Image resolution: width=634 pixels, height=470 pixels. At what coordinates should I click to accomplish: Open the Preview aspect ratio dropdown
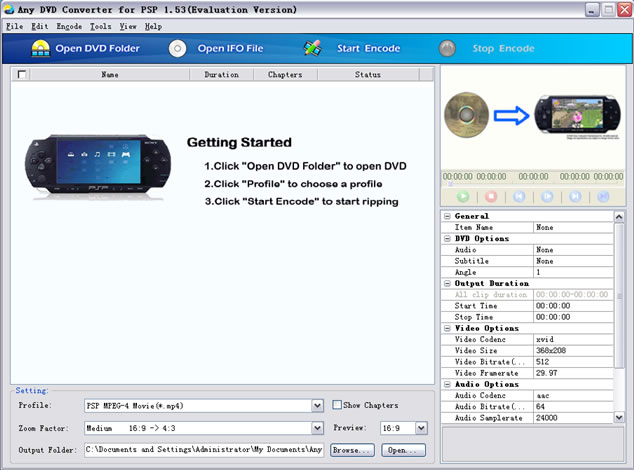[421, 428]
